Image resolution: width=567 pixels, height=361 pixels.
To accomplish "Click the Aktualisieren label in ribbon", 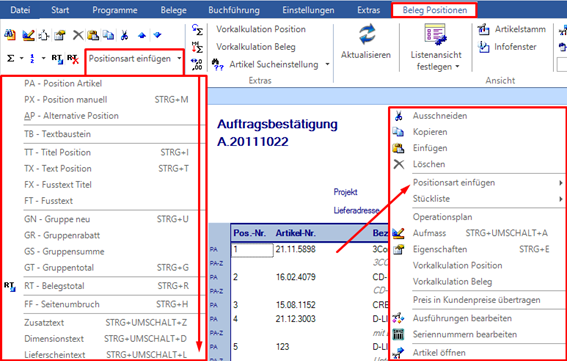I will (x=366, y=55).
